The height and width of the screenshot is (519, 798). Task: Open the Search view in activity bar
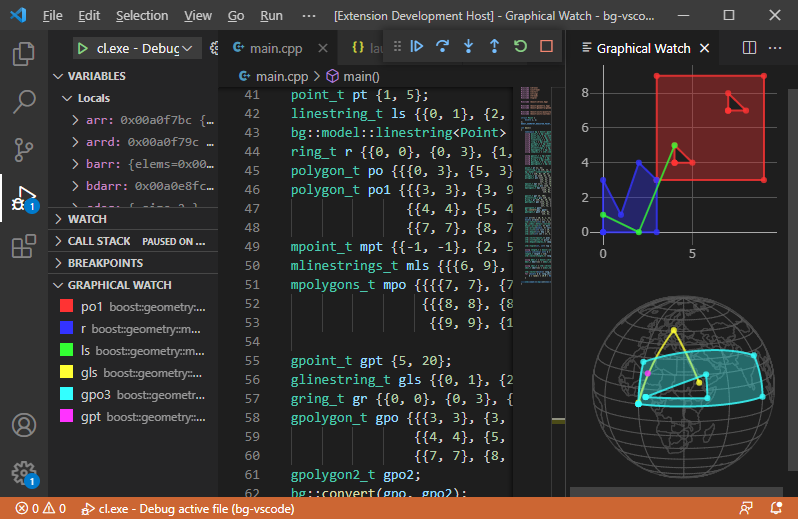pos(24,101)
